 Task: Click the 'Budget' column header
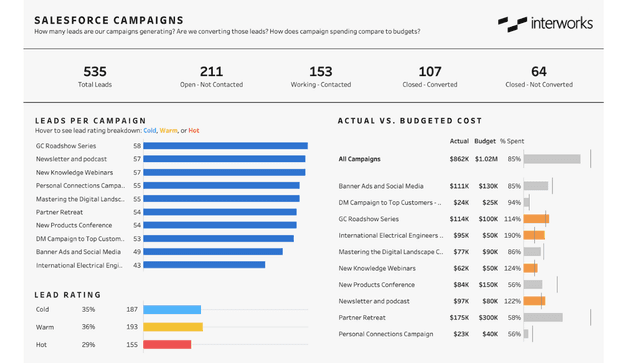pyautogui.click(x=485, y=141)
